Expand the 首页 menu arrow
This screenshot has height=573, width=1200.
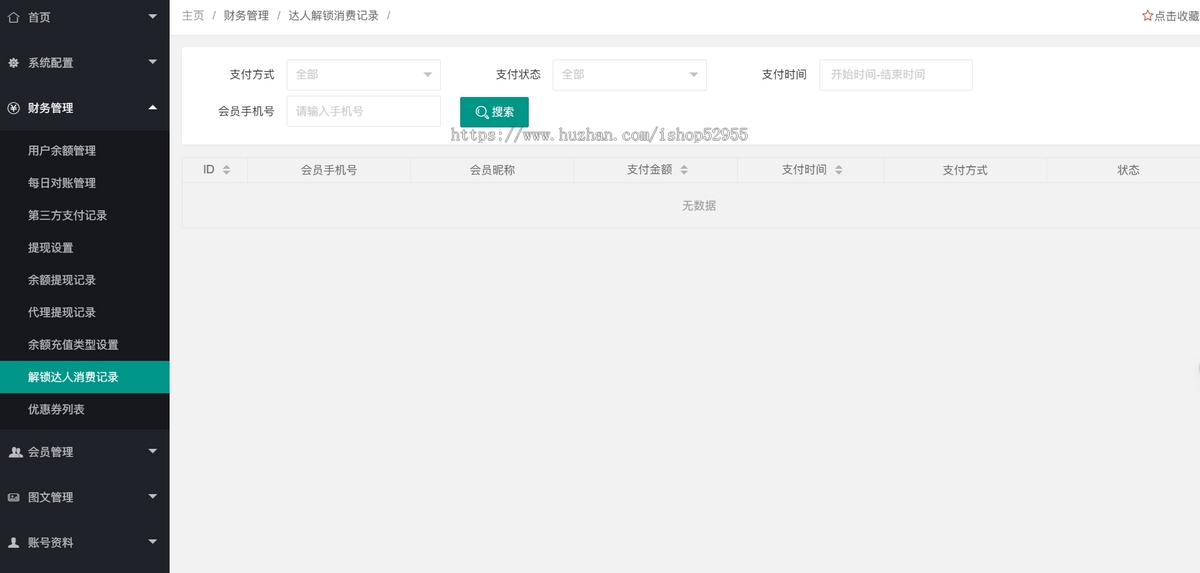tap(152, 17)
